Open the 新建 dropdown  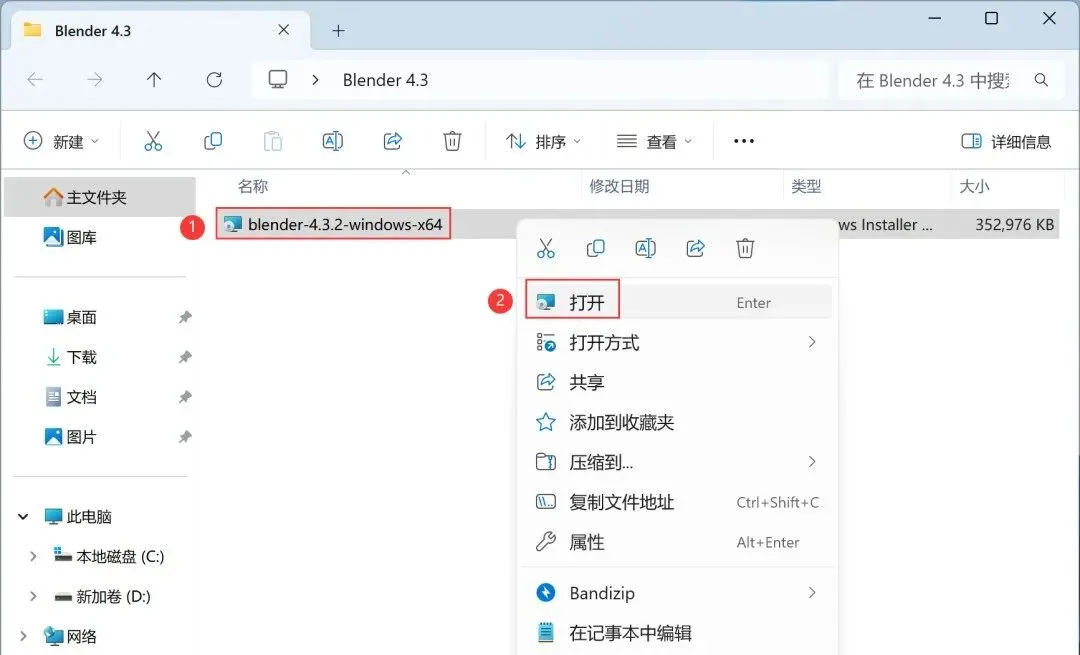pyautogui.click(x=61, y=141)
